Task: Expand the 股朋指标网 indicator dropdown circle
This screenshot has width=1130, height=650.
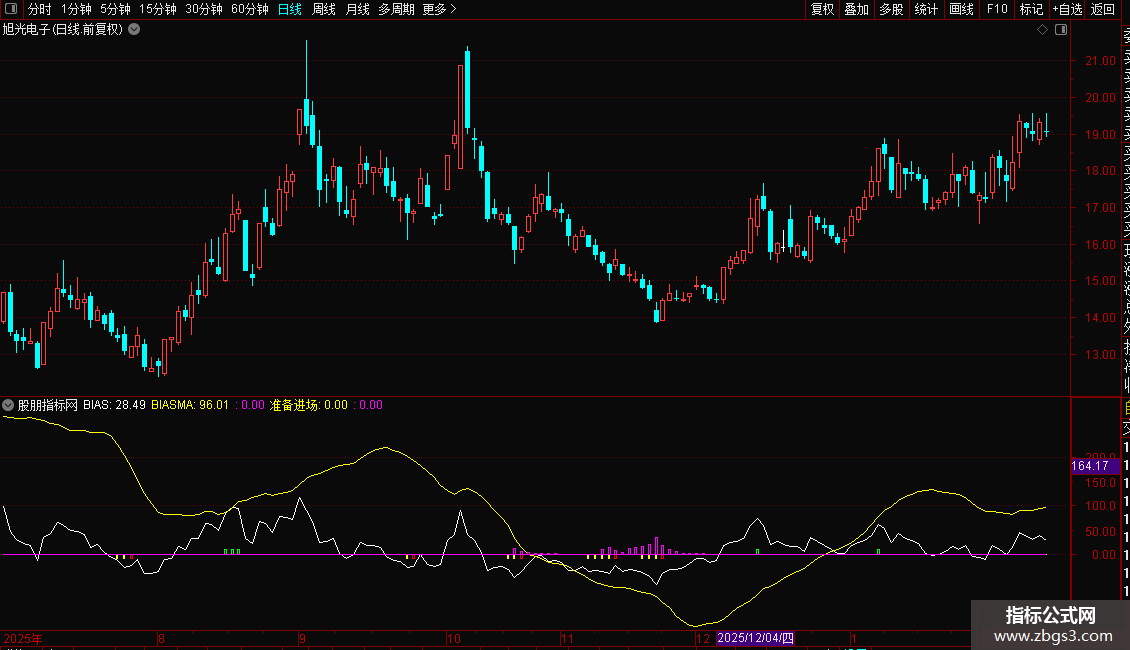Action: pos(8,405)
